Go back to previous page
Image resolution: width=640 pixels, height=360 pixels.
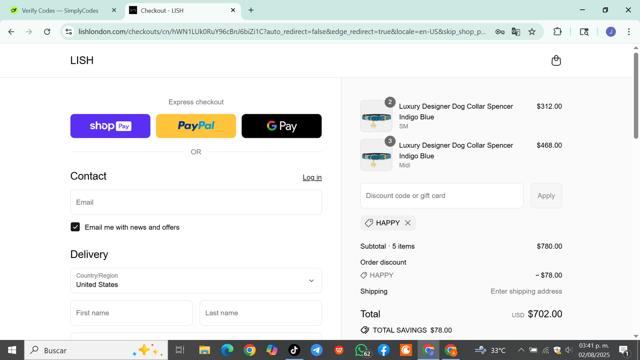click(x=11, y=31)
